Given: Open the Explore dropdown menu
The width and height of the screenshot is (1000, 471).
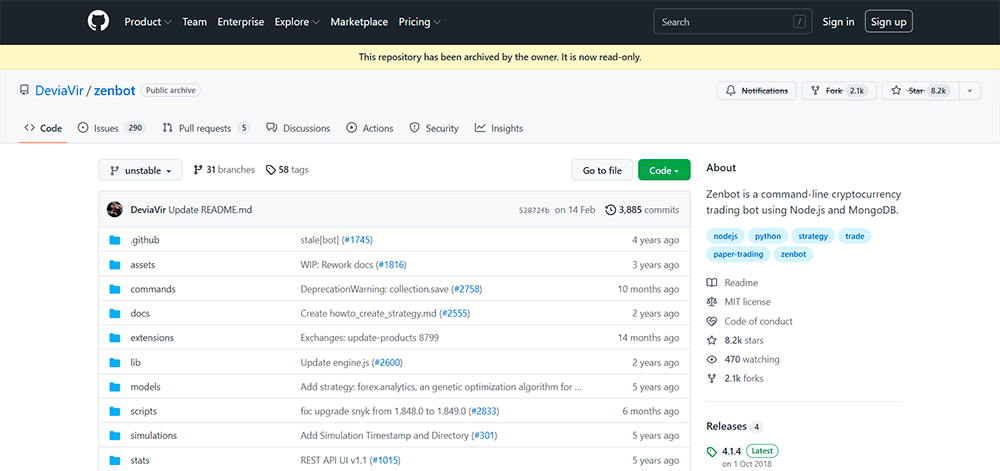Looking at the screenshot, I should point(297,22).
